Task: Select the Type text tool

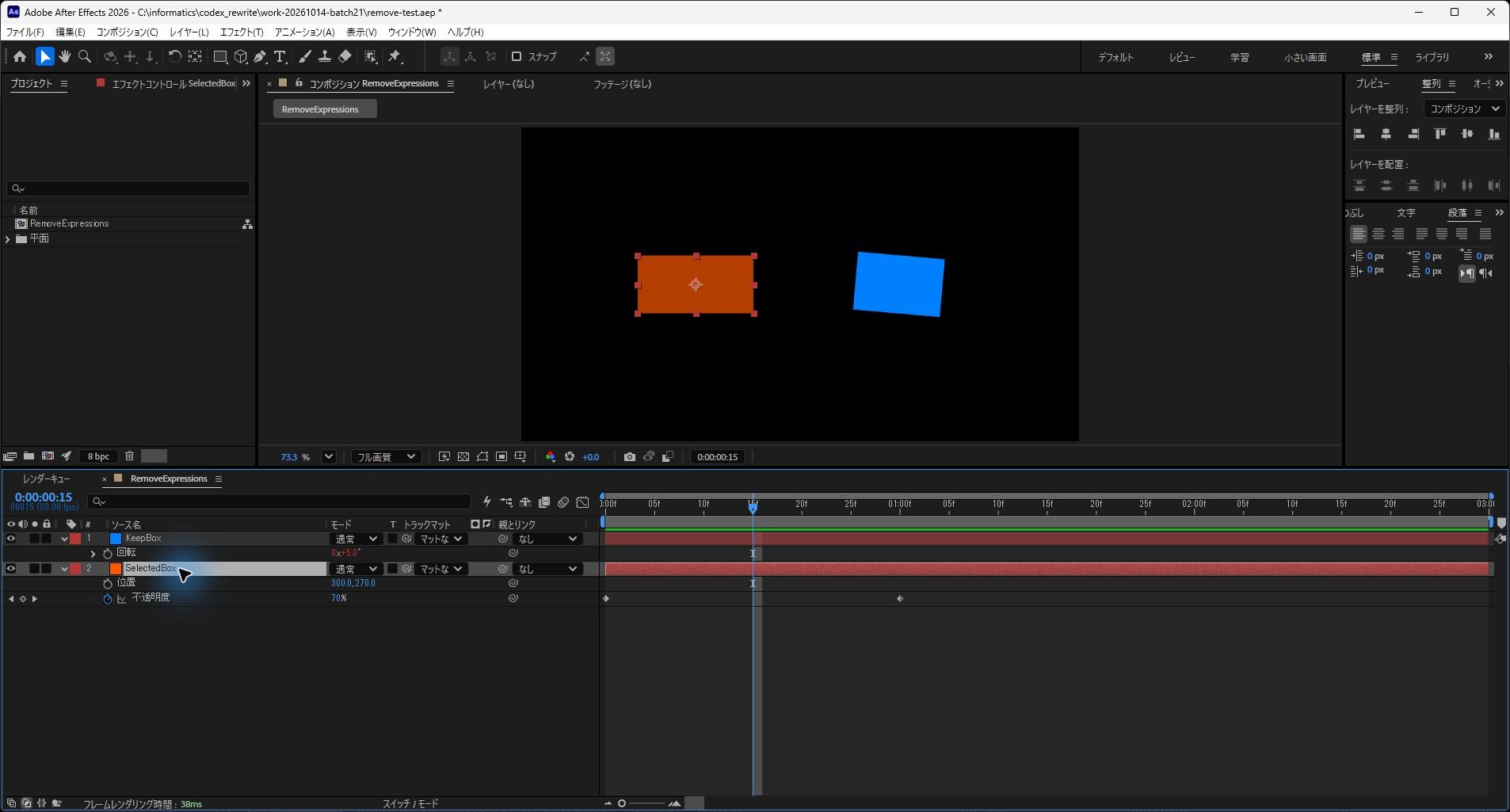Action: (x=280, y=56)
